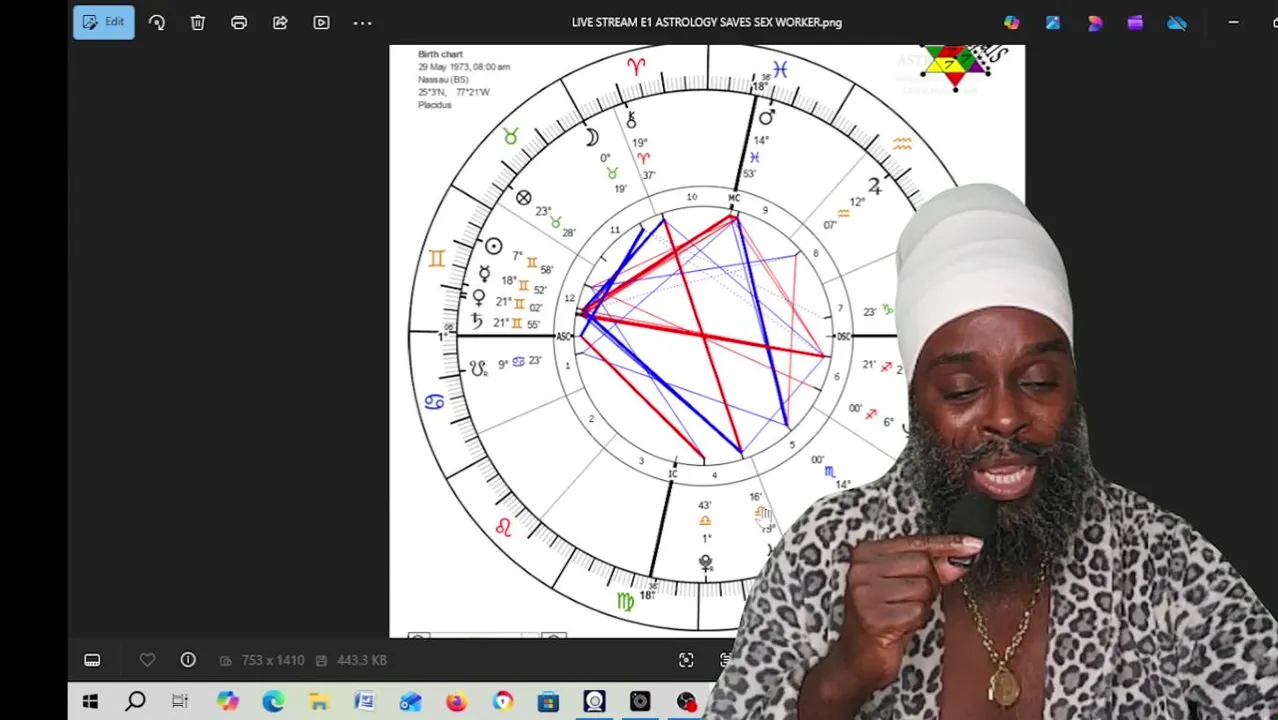Open Outlook mail icon on taskbar
Screen dimensions: 1278x720
[x=410, y=702]
